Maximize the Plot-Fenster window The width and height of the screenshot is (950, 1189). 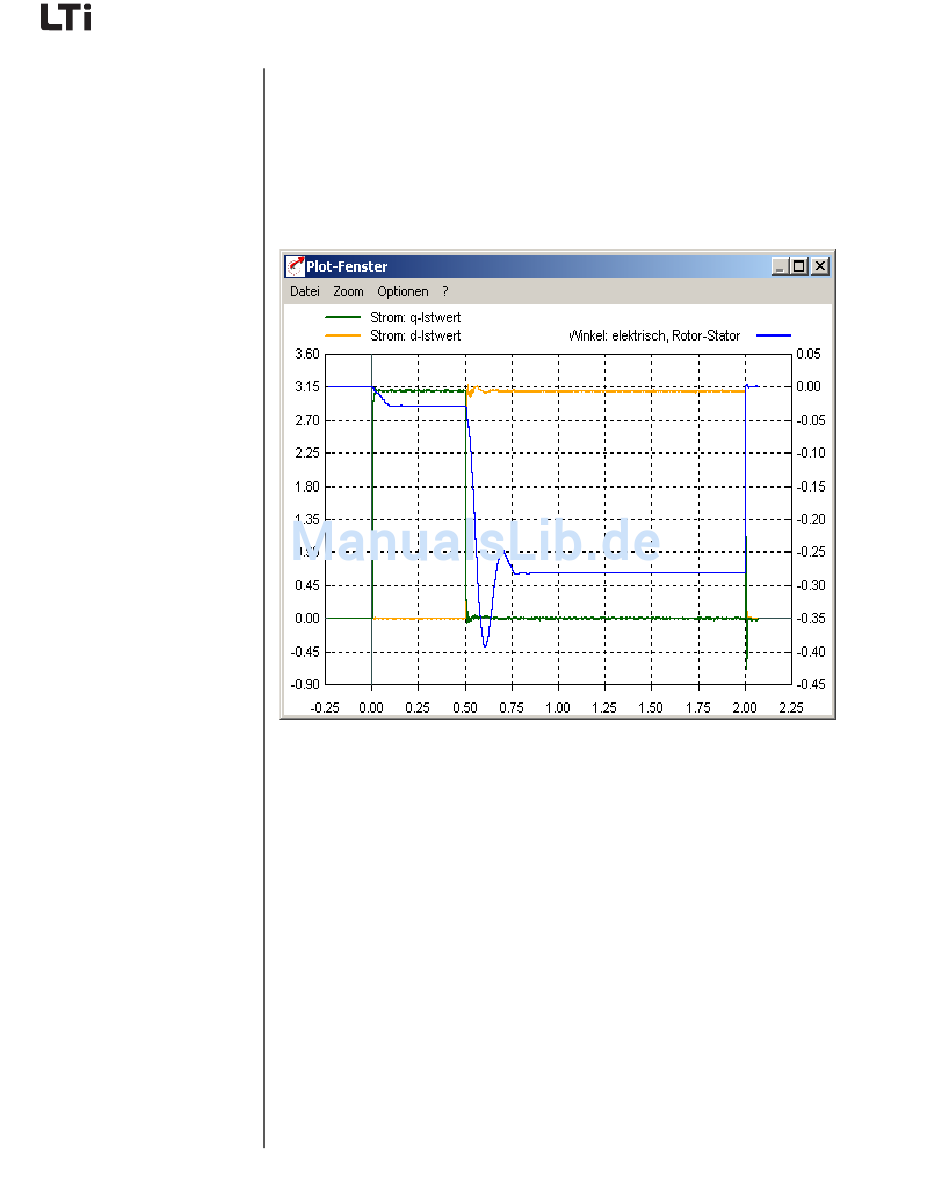799,266
